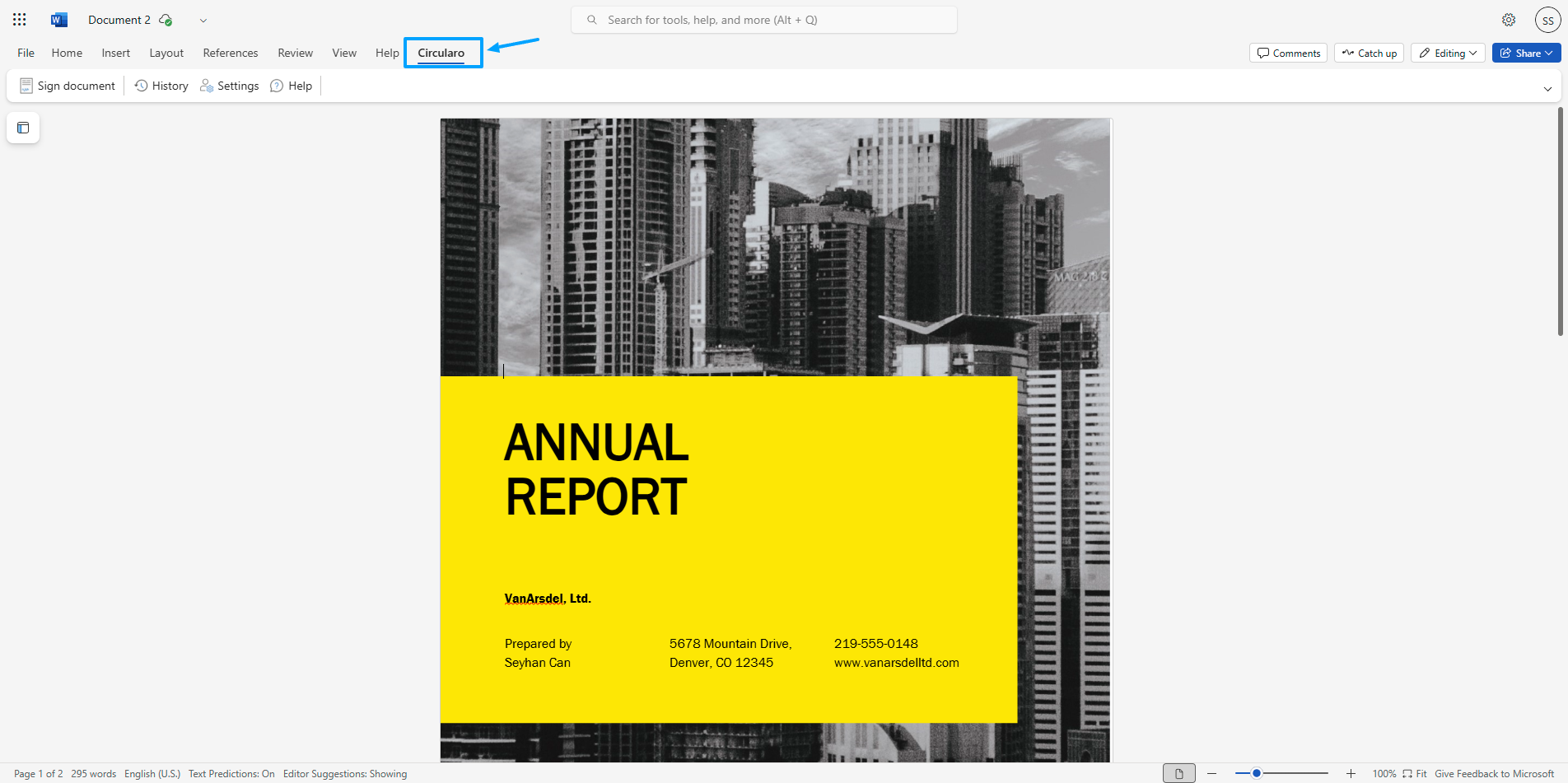This screenshot has width=1568, height=783.
Task: Toggle Editor Suggestions: Showing status
Action: coord(345,773)
